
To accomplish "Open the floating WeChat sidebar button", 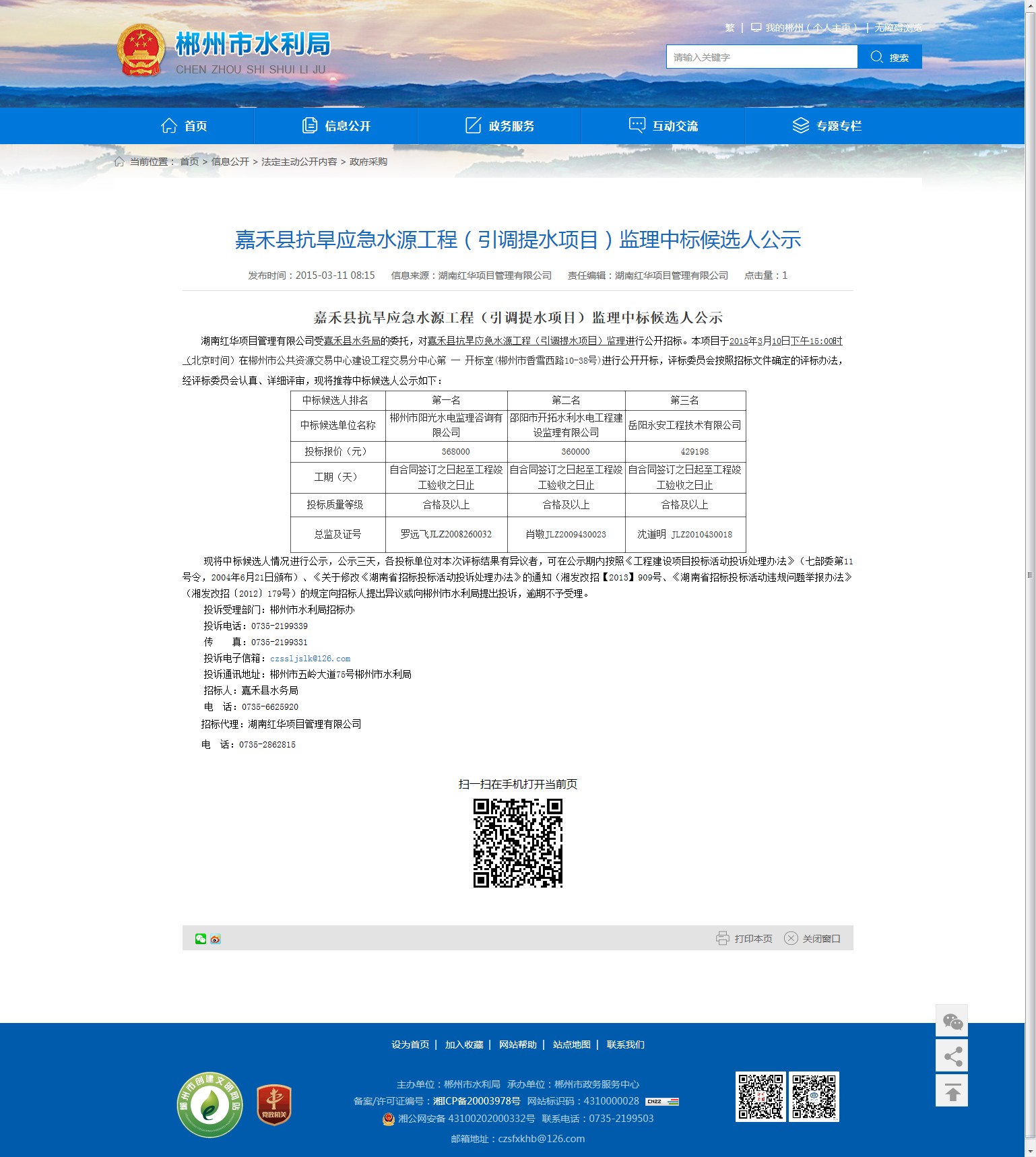I will [x=952, y=1022].
